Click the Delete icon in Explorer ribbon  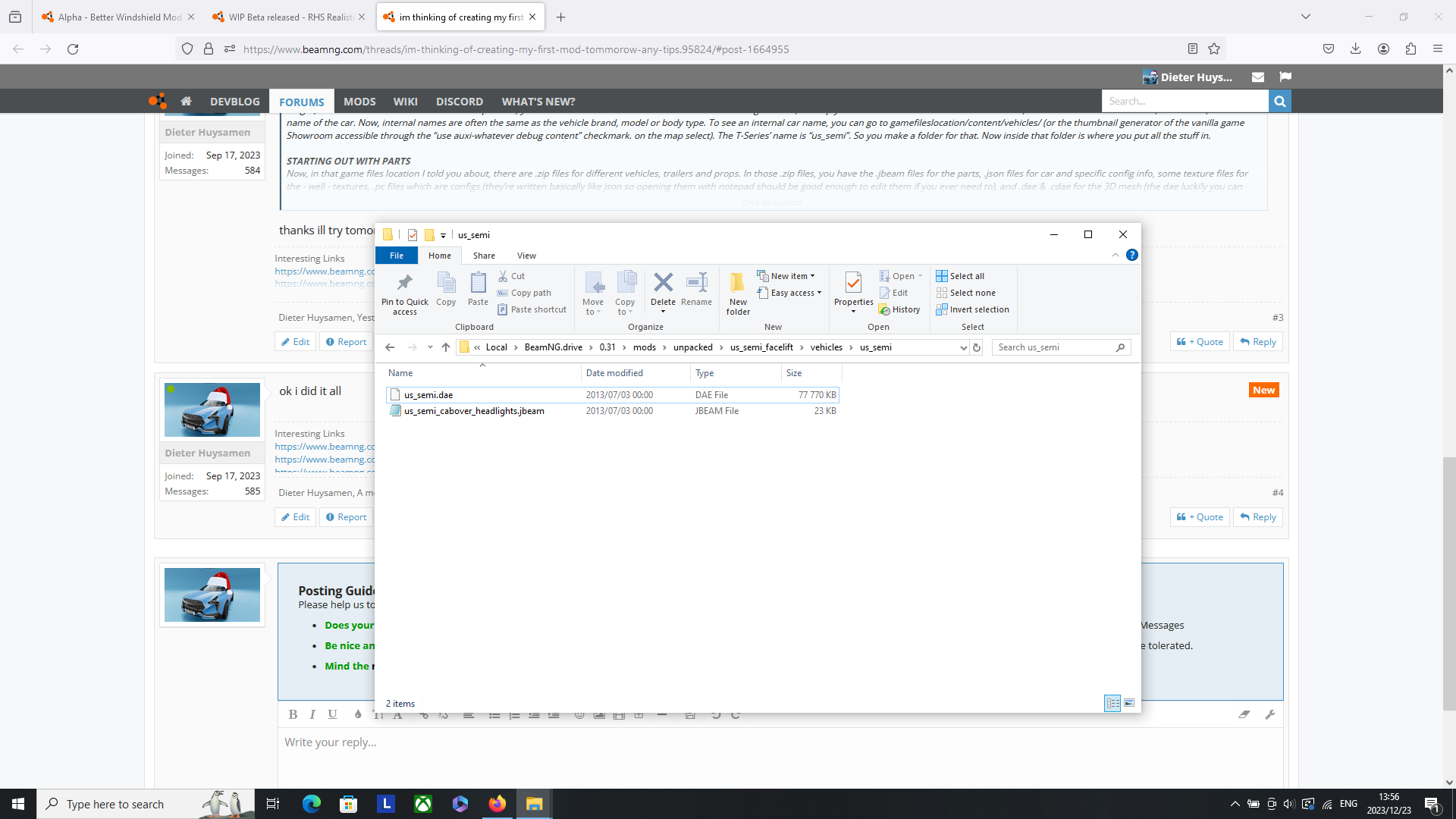pos(663,283)
